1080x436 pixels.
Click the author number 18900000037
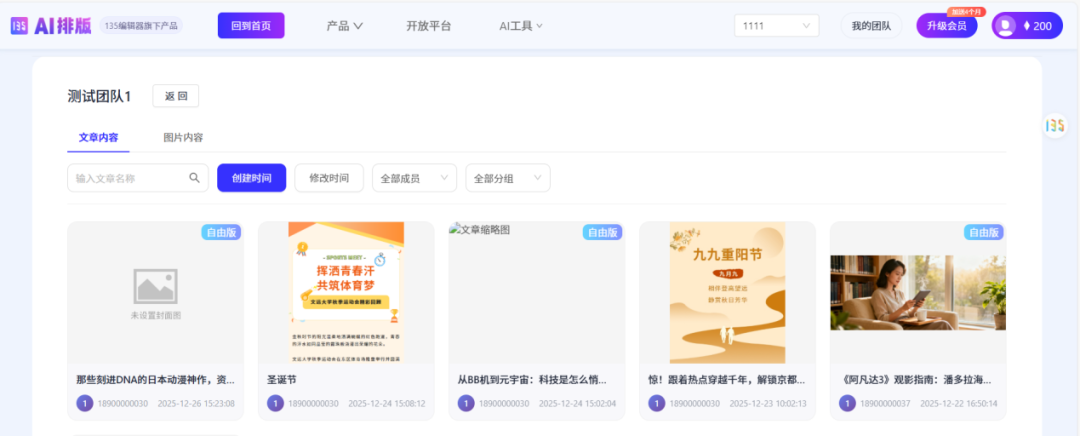(885, 404)
